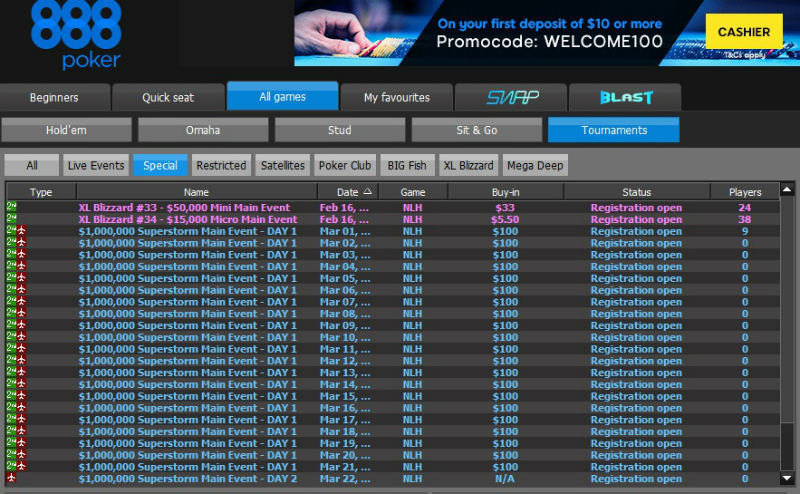Open the BLAST games tab
Image resolution: width=800 pixels, height=494 pixels.
(x=625, y=97)
